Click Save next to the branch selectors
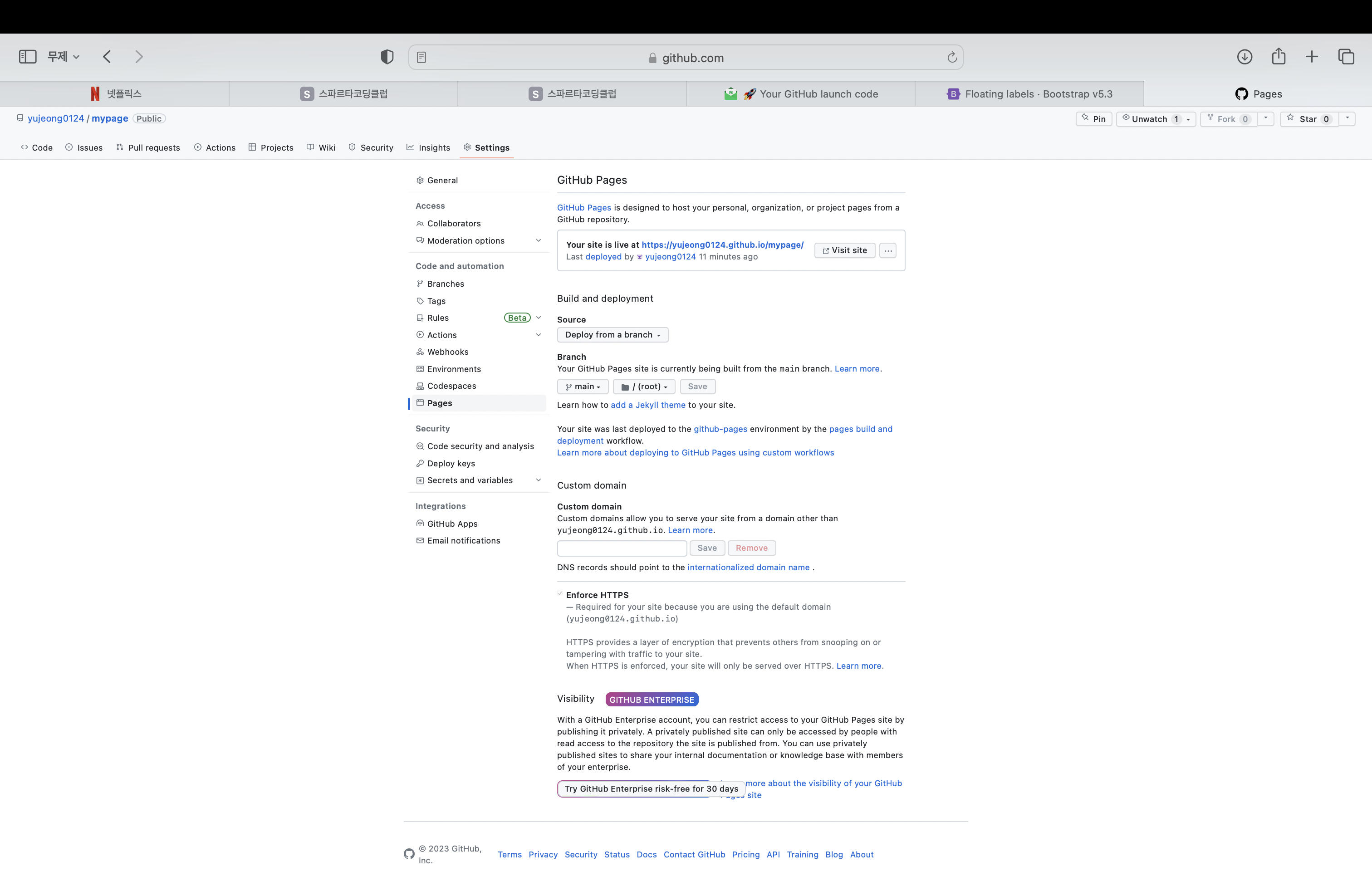The height and width of the screenshot is (891, 1372). [697, 387]
